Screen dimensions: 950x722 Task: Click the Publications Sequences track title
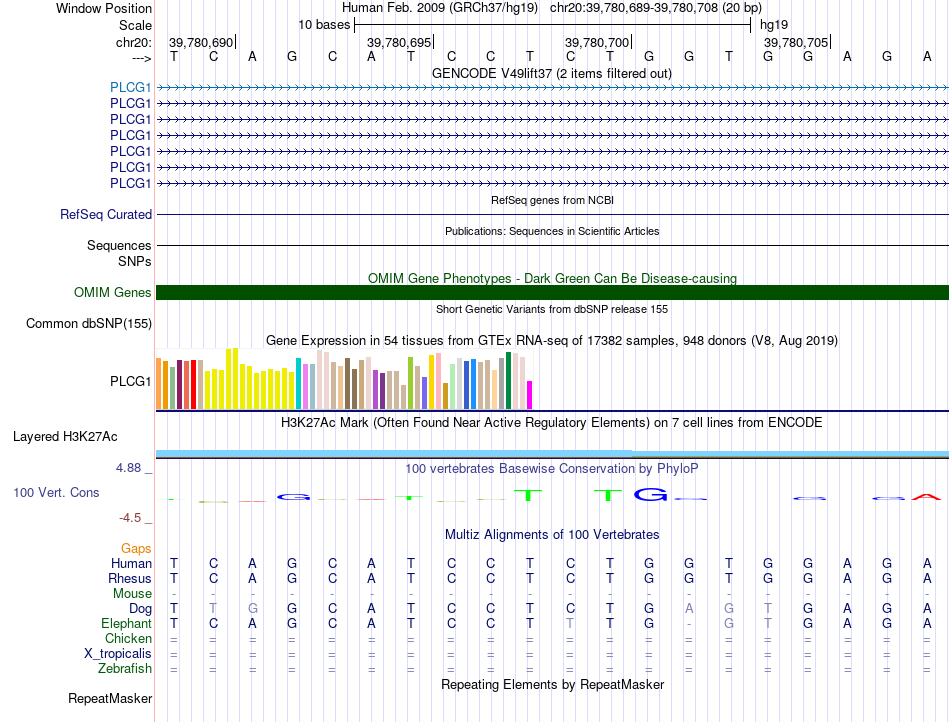(x=551, y=231)
